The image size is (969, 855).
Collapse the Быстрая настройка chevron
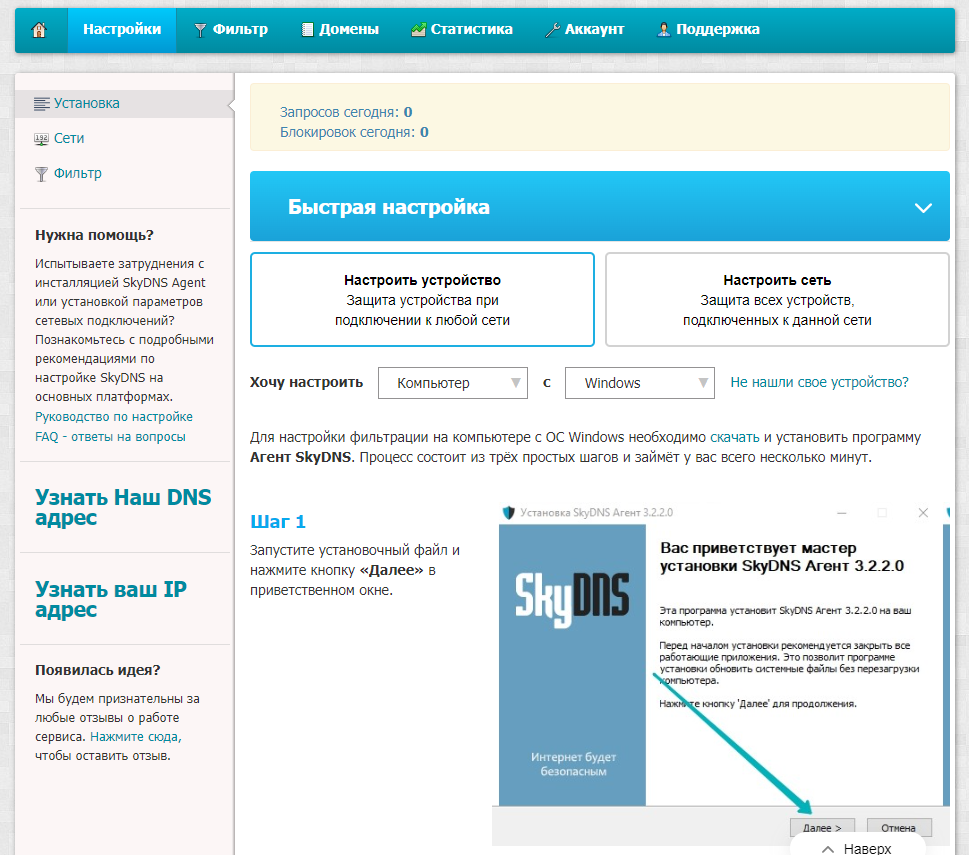point(923,208)
